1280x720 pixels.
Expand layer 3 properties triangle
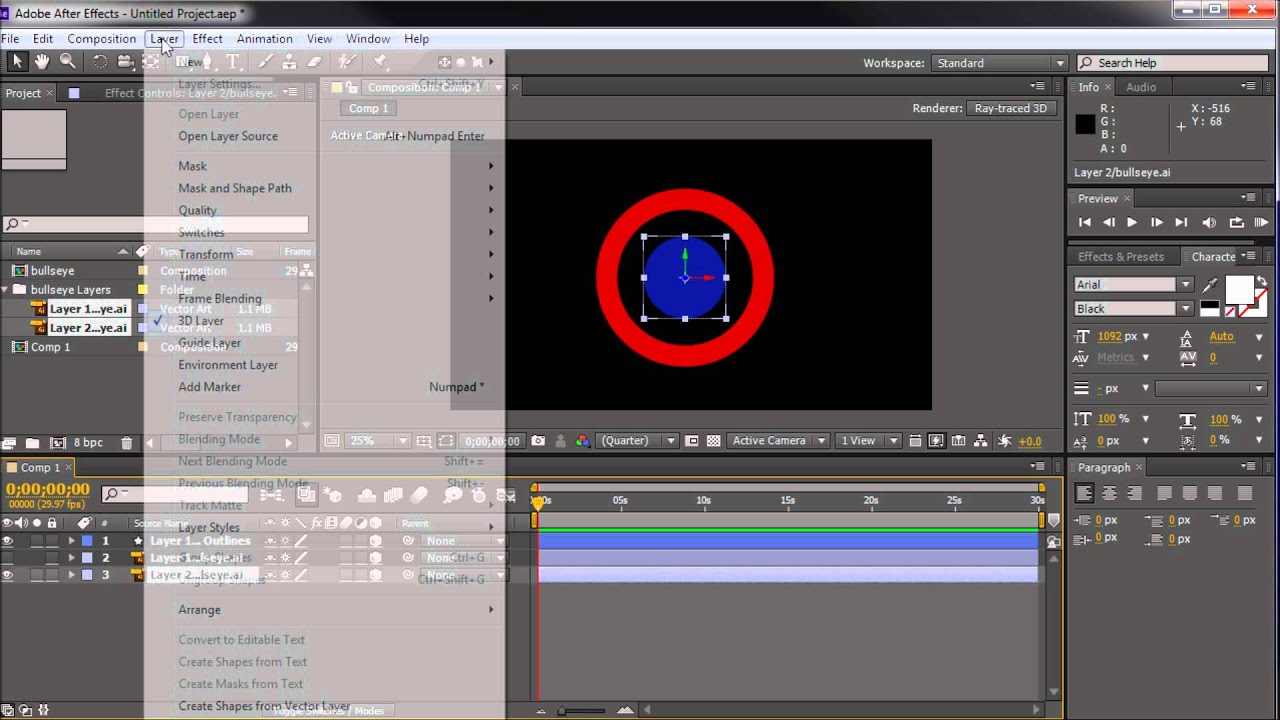tap(71, 575)
